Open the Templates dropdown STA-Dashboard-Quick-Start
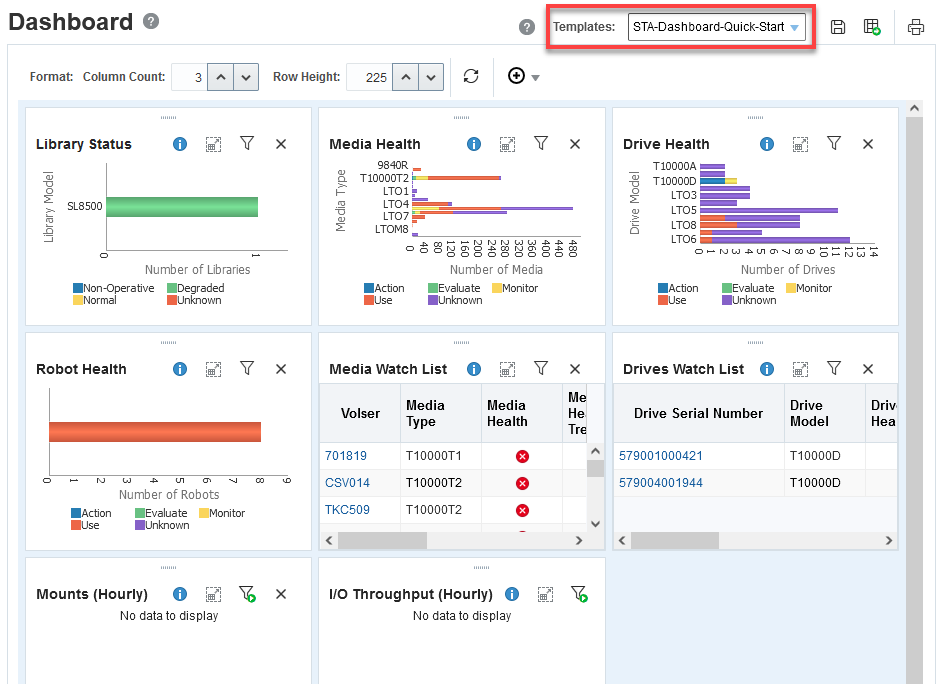942x684 pixels. click(717, 27)
